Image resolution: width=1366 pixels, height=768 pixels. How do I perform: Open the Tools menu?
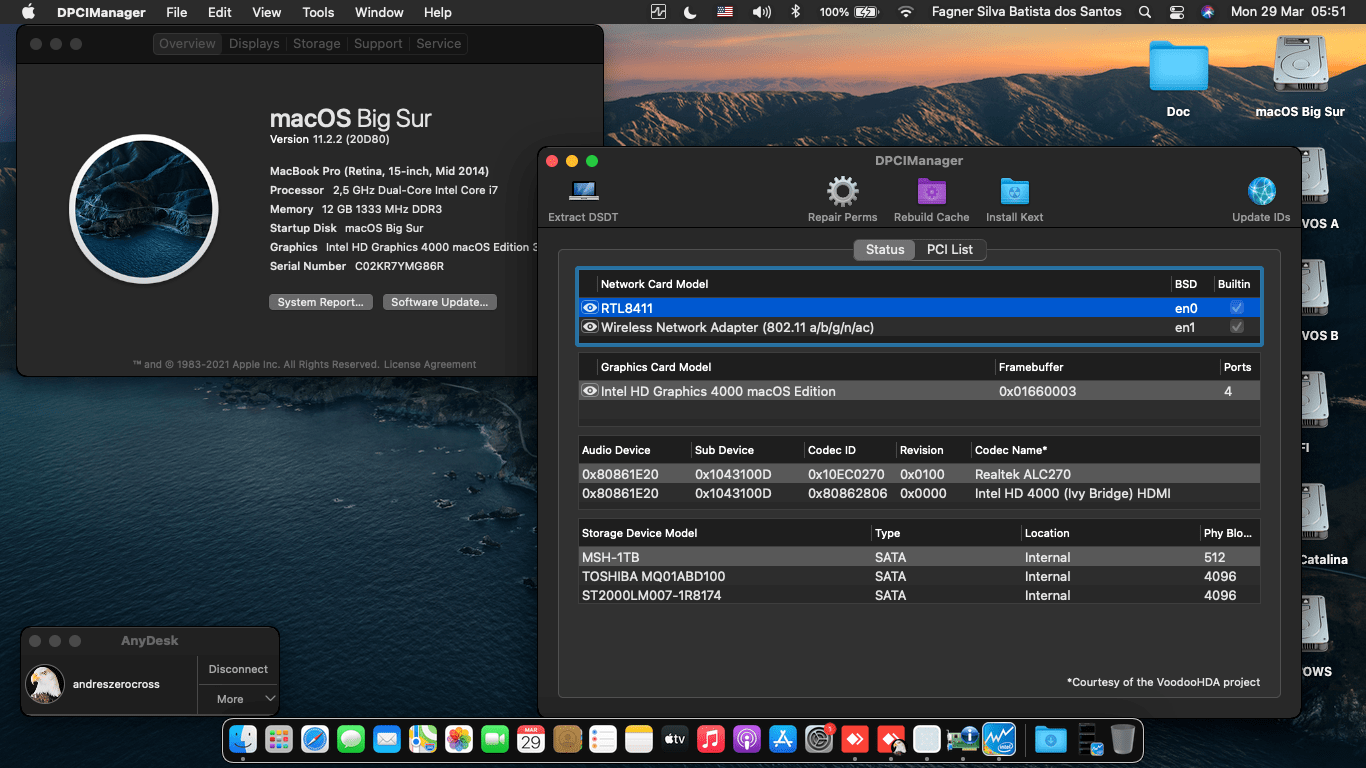click(318, 12)
